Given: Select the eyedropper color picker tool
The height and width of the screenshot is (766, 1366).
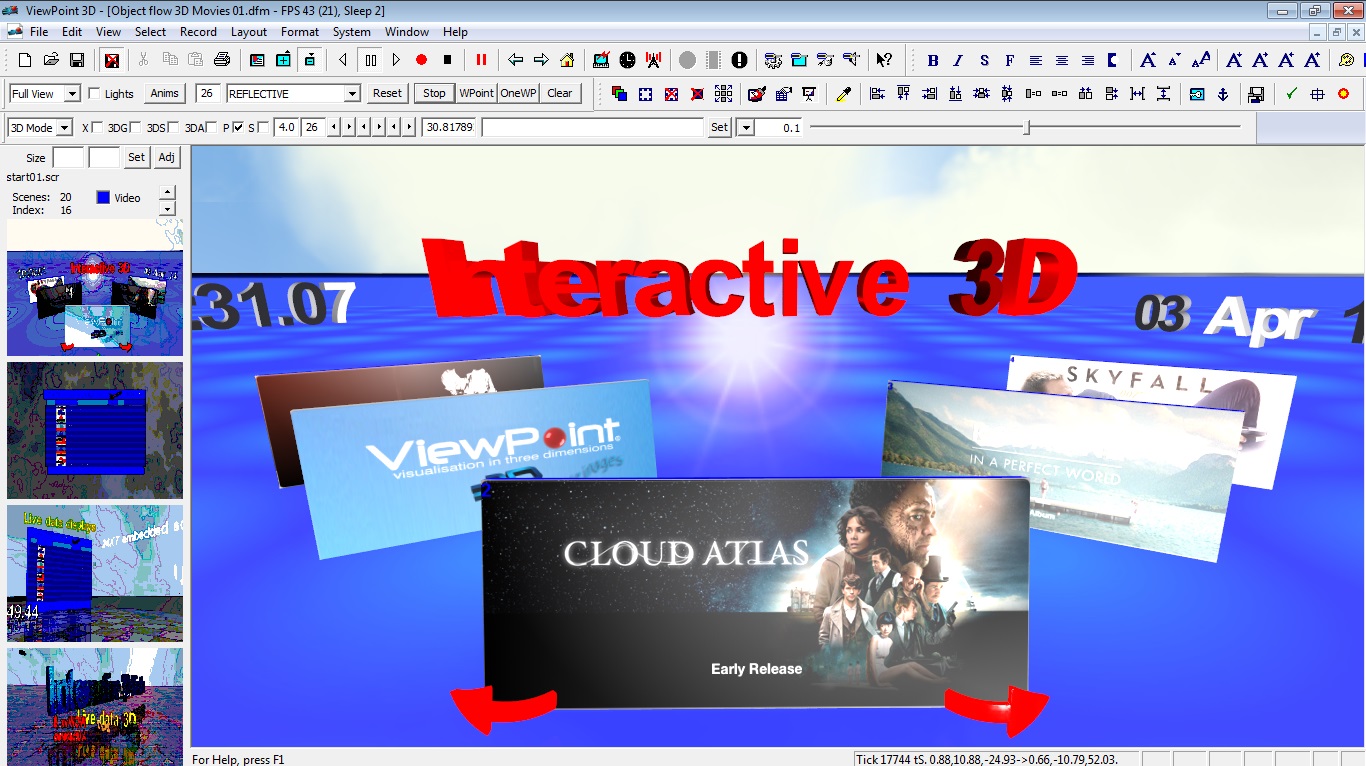Looking at the screenshot, I should [843, 94].
